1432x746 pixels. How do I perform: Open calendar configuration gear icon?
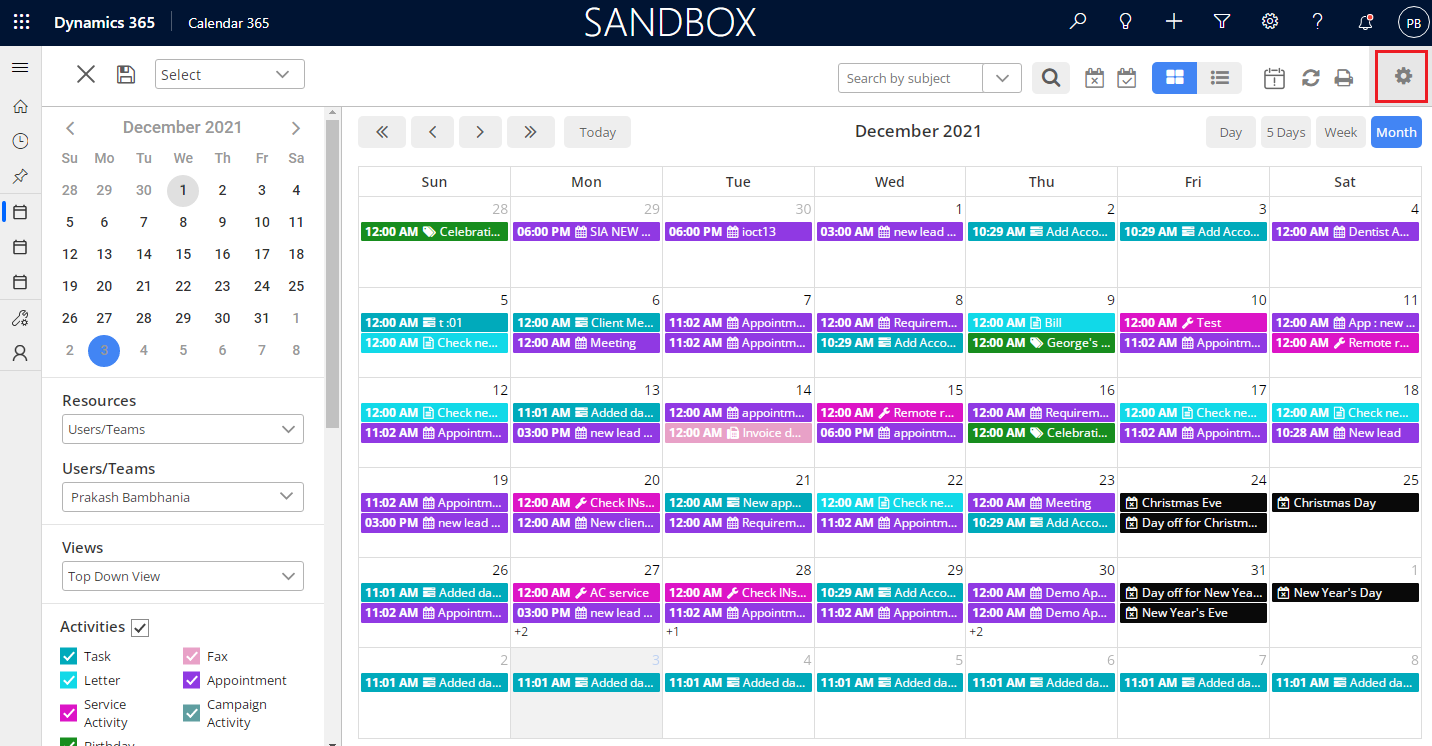point(1403,76)
